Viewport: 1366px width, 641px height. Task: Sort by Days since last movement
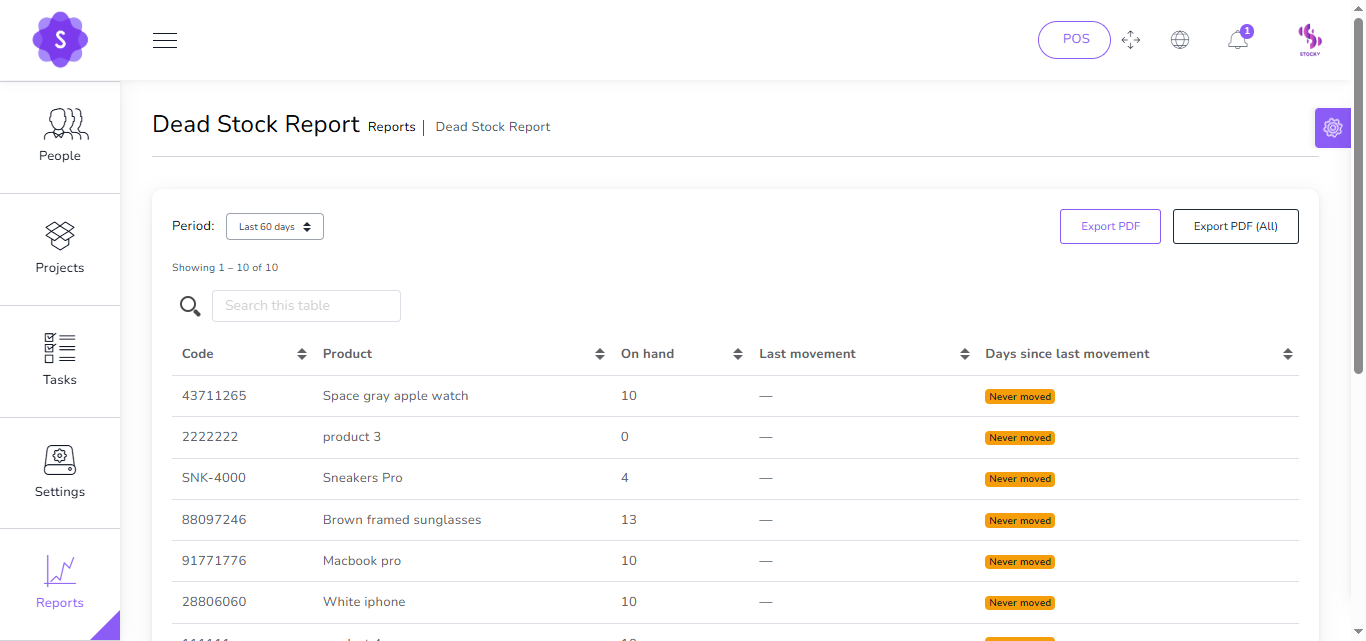[1288, 354]
